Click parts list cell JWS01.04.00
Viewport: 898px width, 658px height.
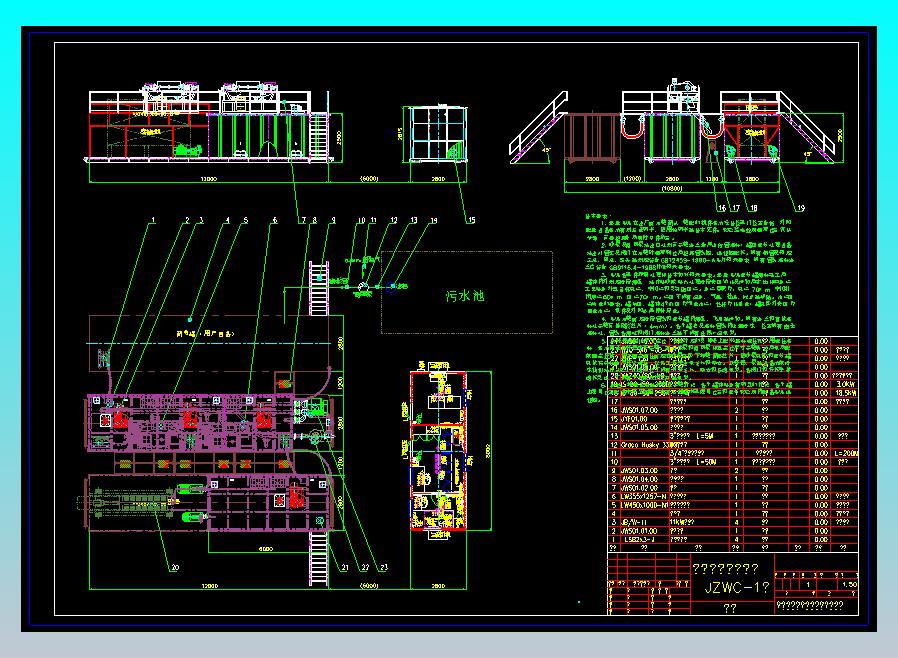pyautogui.click(x=639, y=479)
